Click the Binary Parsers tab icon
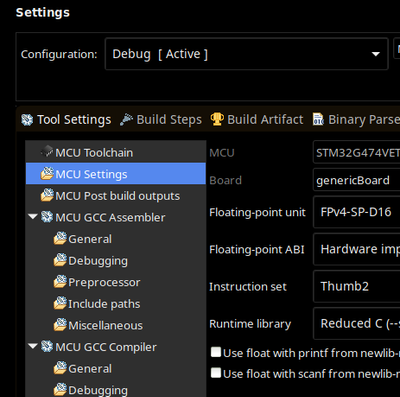Image resolution: width=400 pixels, height=397 pixels. pyautogui.click(x=318, y=119)
